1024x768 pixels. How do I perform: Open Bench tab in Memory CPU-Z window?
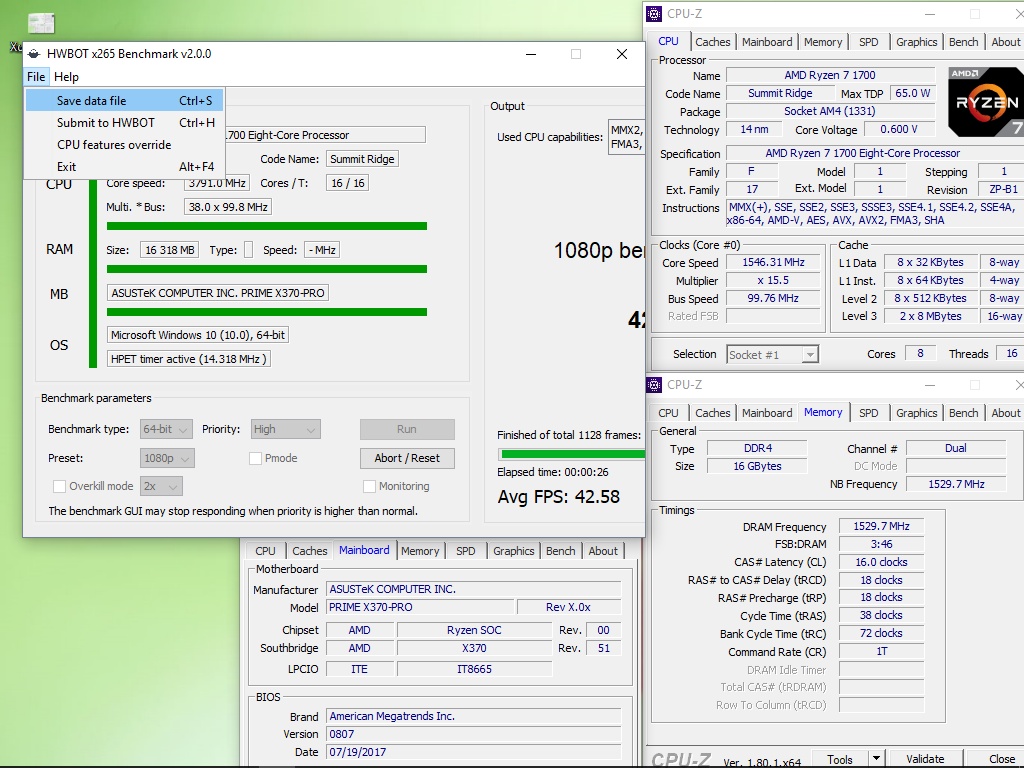tap(963, 413)
